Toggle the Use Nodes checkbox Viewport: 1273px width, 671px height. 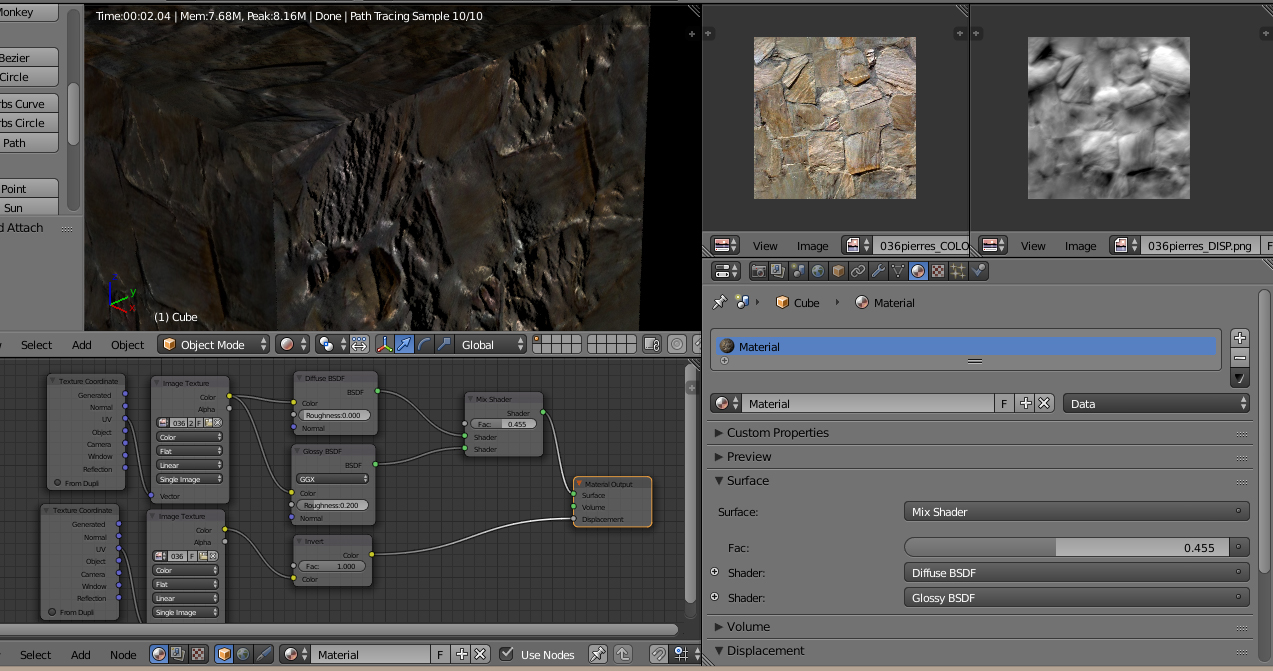507,655
